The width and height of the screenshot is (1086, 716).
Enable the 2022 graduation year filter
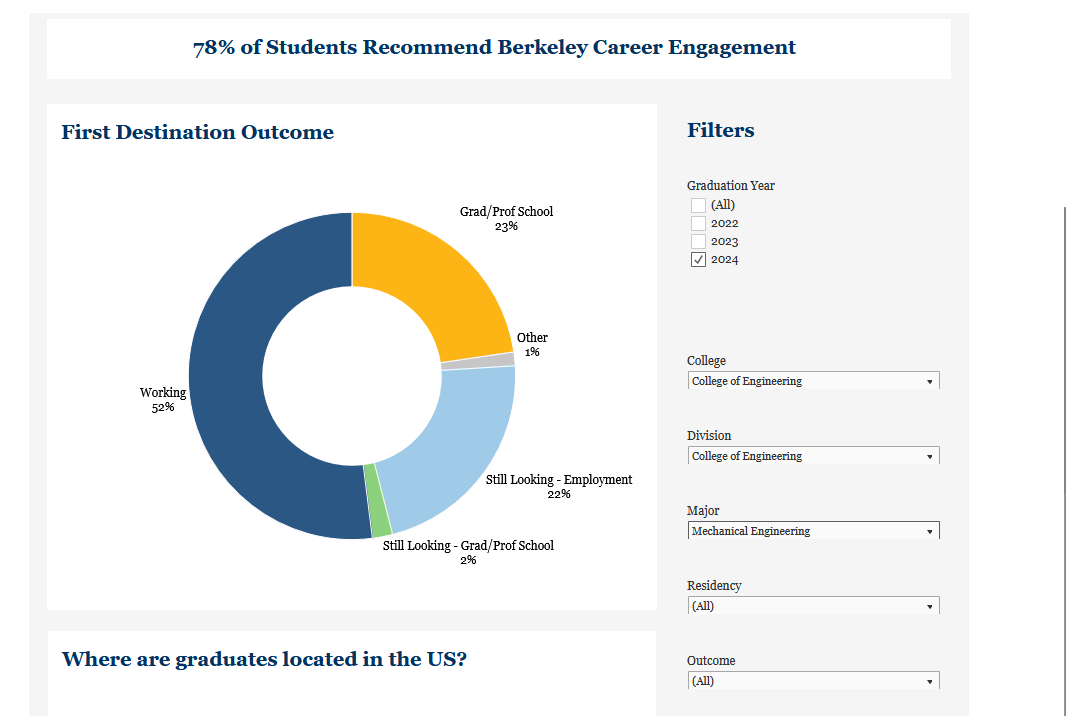coord(698,222)
